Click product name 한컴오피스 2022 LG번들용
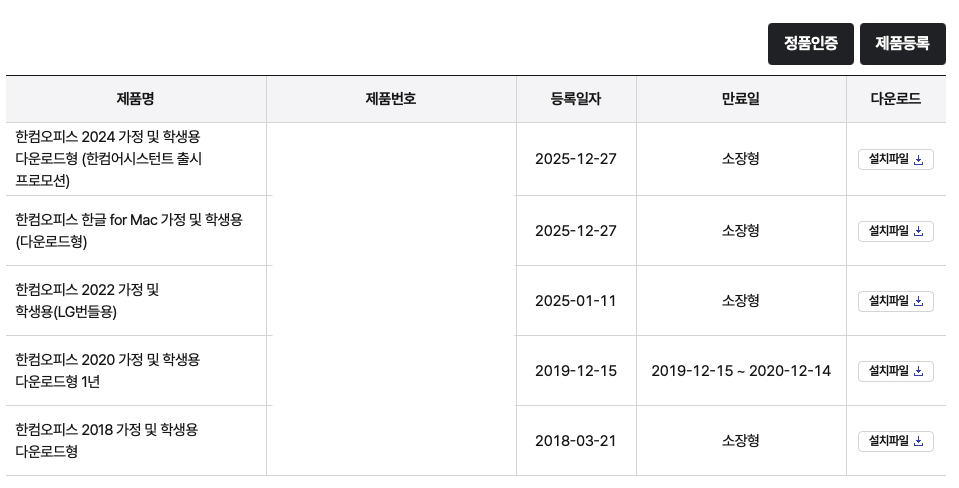The height and width of the screenshot is (488, 959). coord(88,300)
